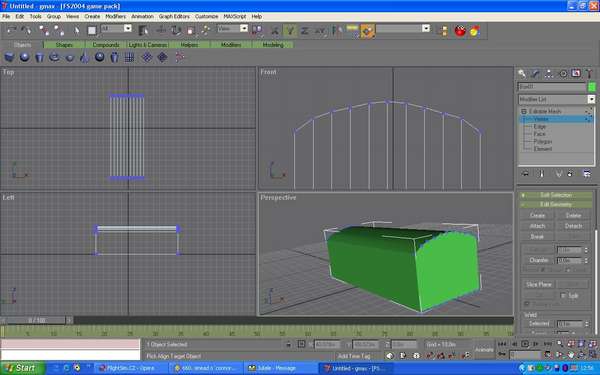Viewport: 600px width, 375px height.
Task: Click the green object color swatch
Action: 592,87
